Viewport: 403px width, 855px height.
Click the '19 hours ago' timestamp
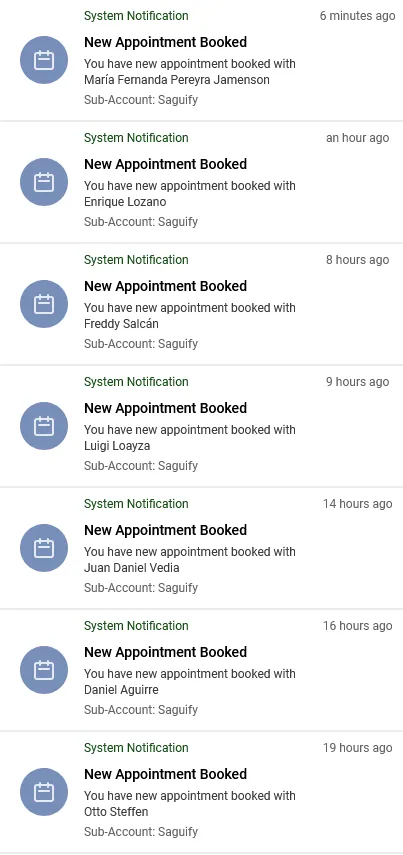click(357, 748)
